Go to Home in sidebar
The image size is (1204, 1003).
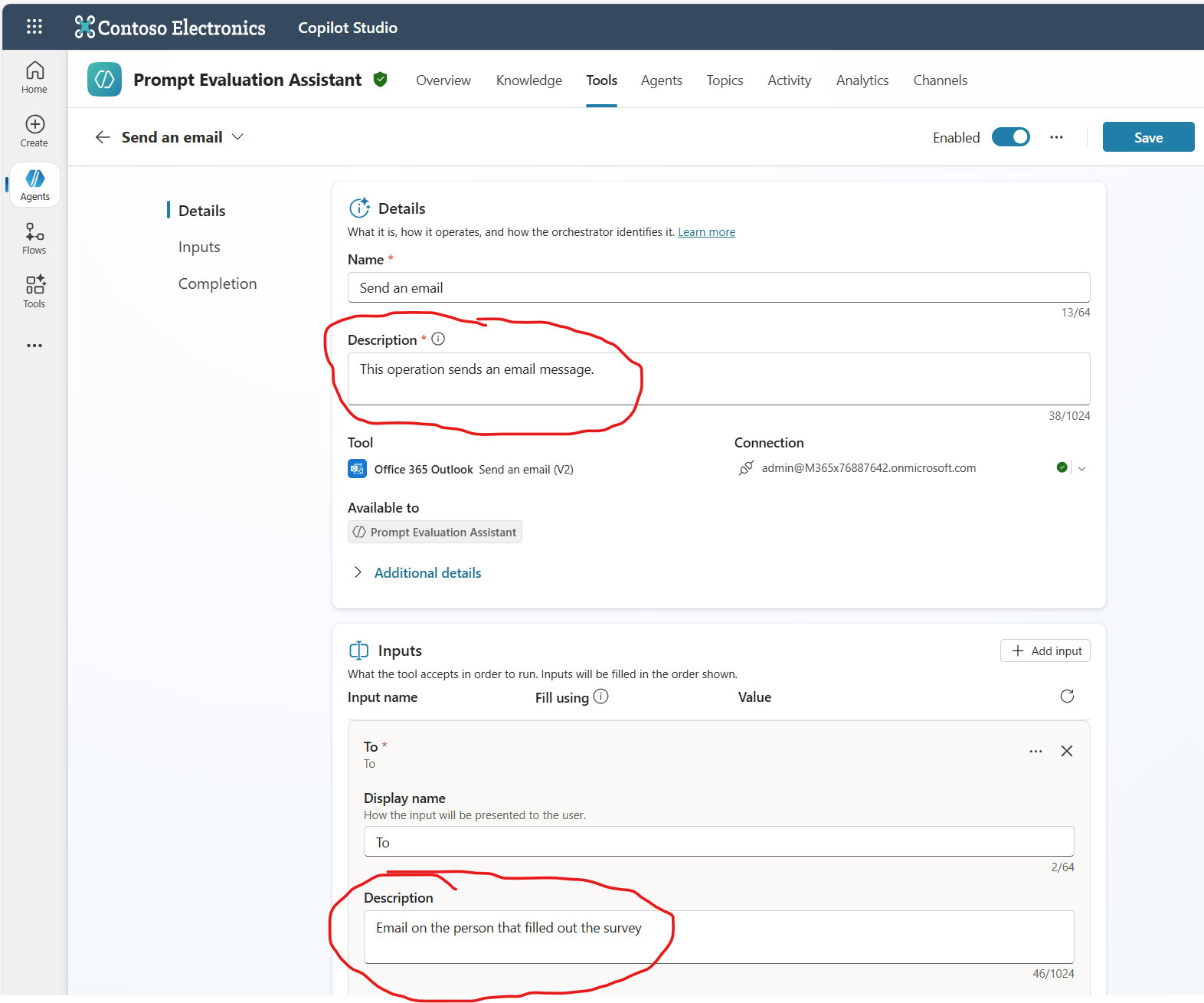(34, 77)
